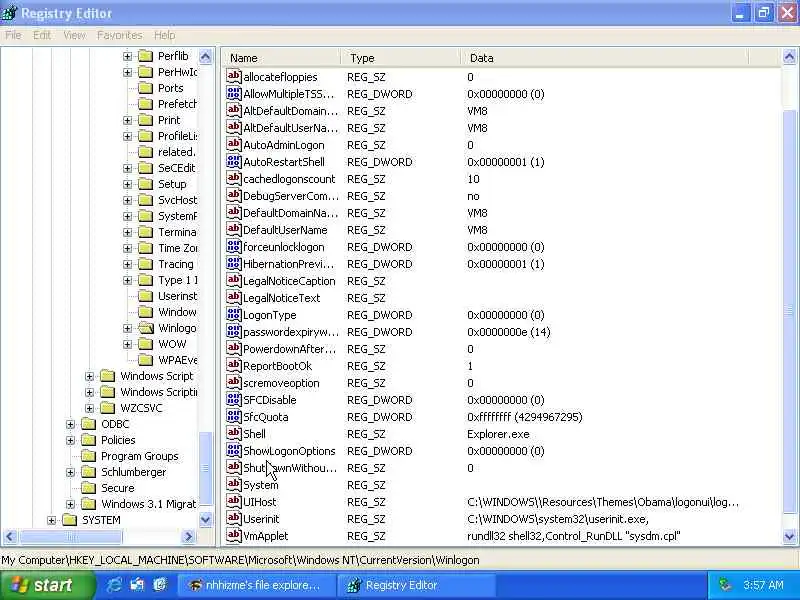The image size is (800, 600).
Task: Select the passwordexpiryw value name
Action: 291,332
